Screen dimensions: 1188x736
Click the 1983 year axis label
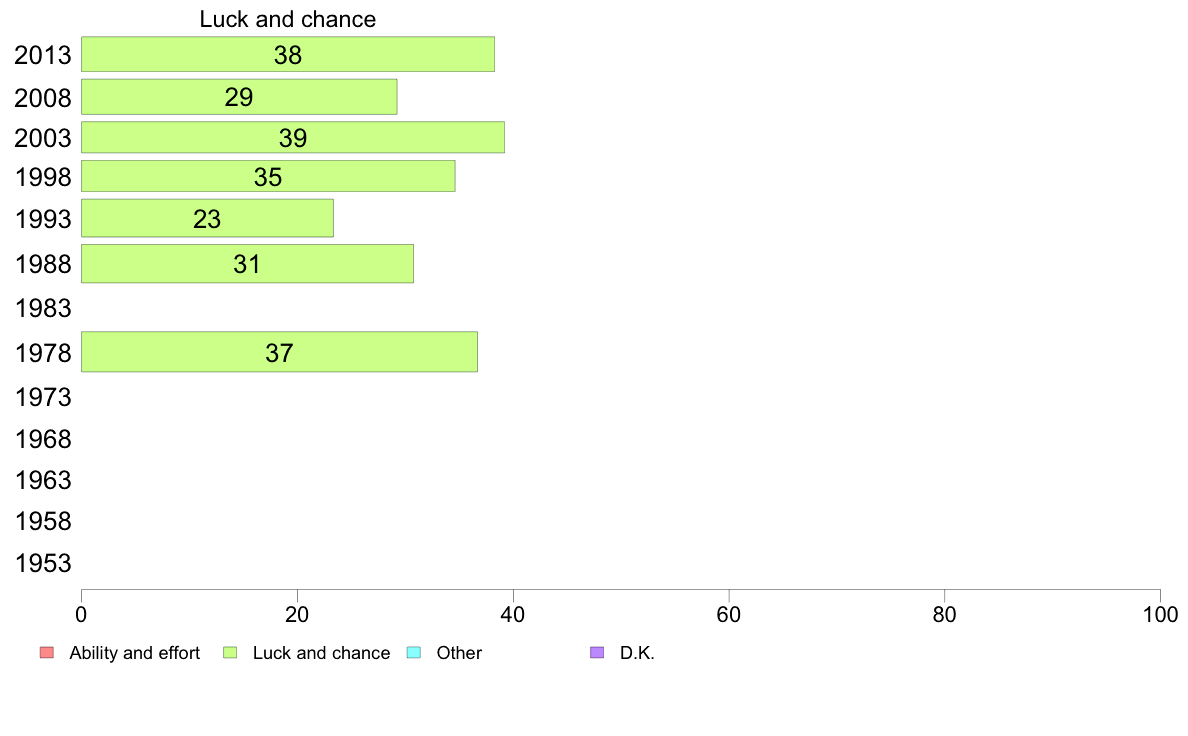coord(43,308)
